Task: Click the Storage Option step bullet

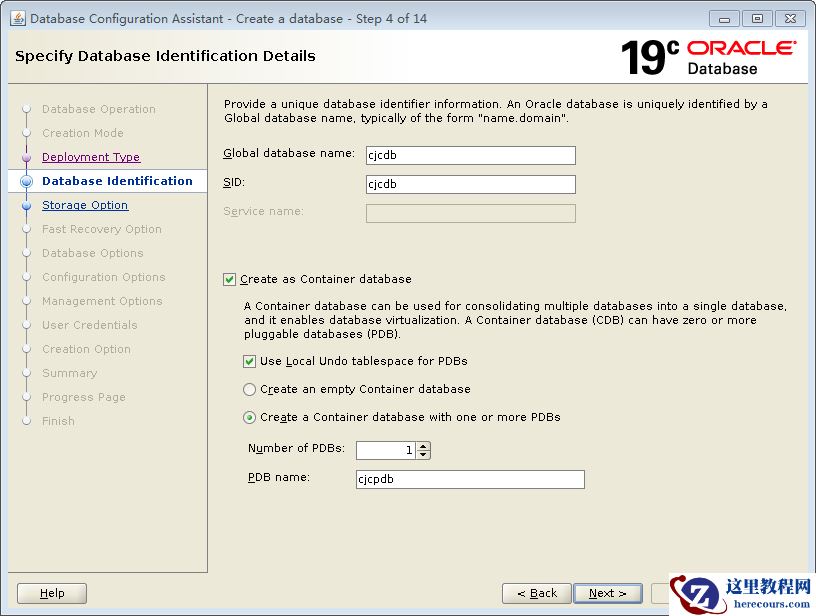Action: (x=27, y=206)
